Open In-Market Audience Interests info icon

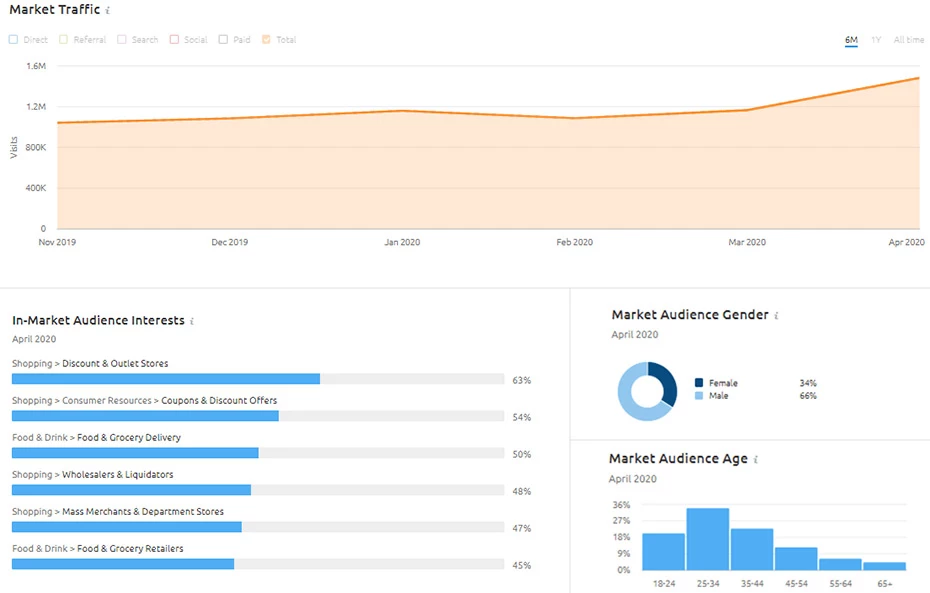192,321
